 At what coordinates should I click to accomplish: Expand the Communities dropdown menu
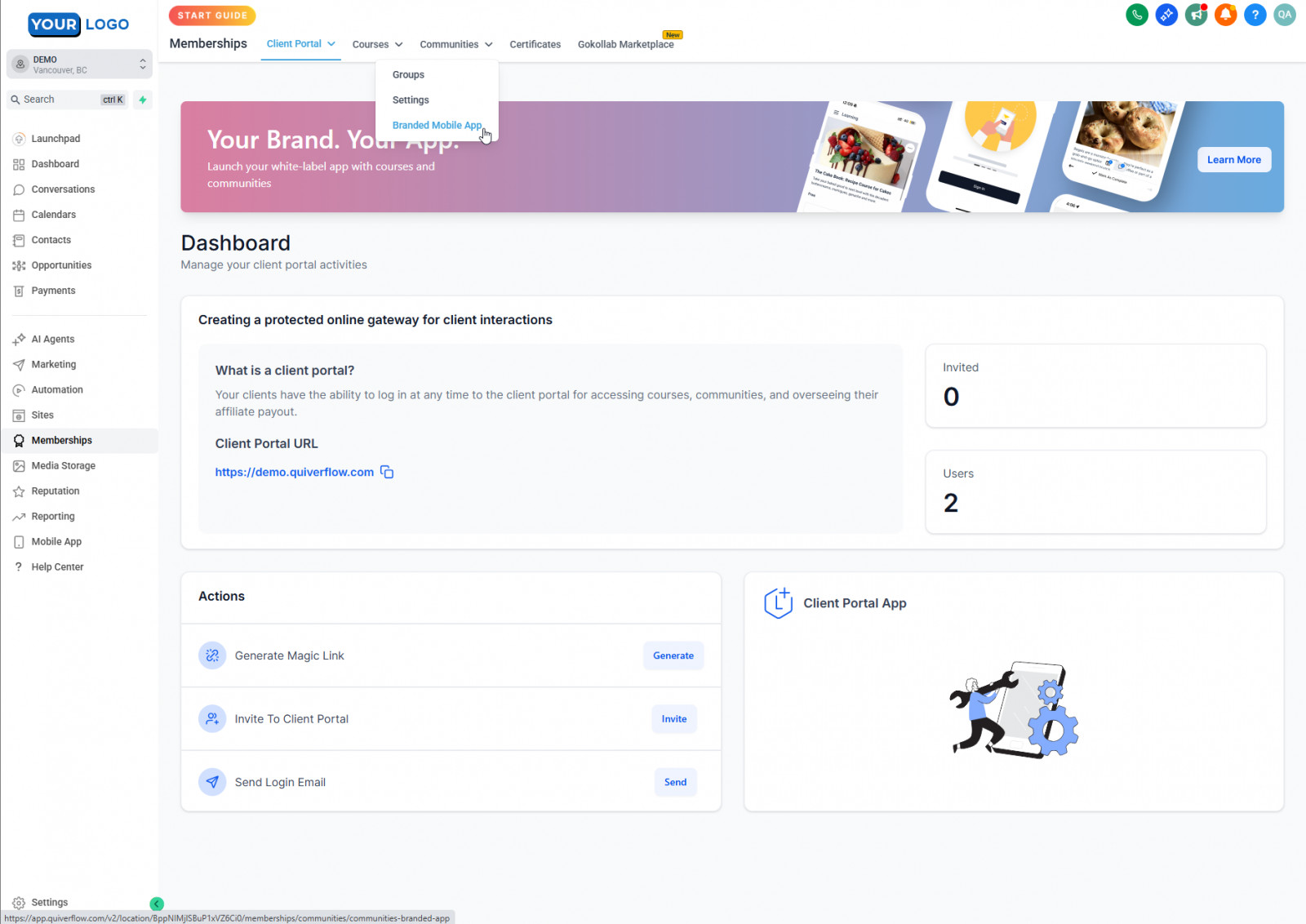455,44
